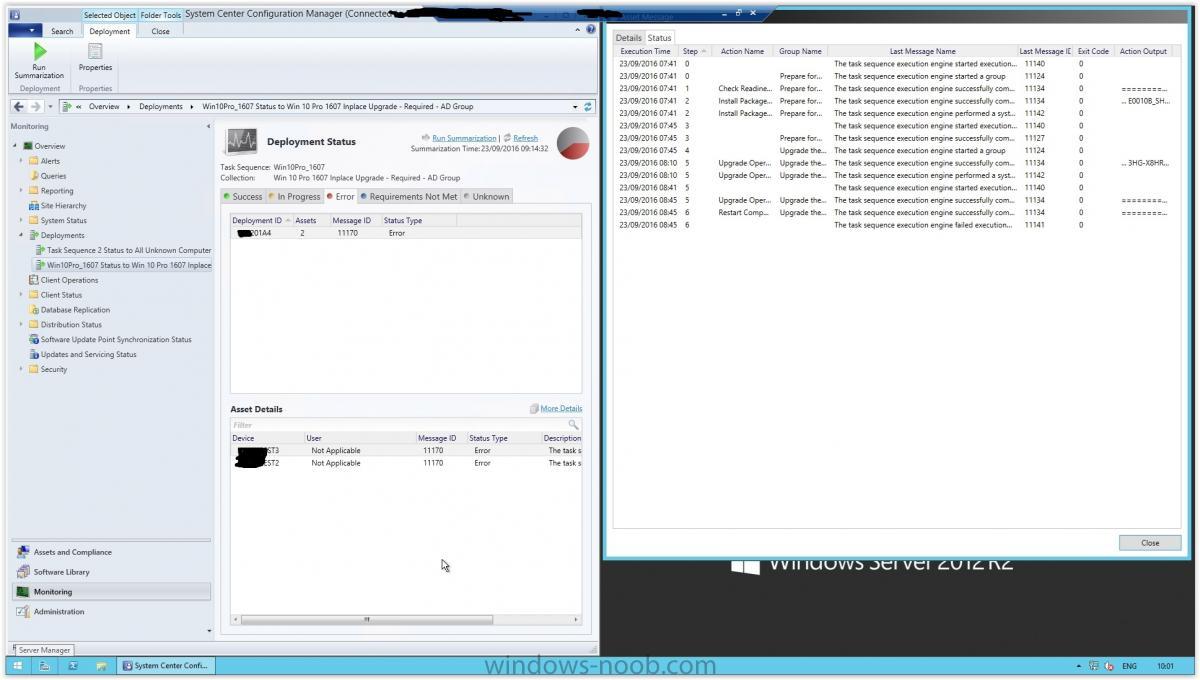Open File Explorer from the taskbar
Screen dimensions: 1200x680
point(101,665)
